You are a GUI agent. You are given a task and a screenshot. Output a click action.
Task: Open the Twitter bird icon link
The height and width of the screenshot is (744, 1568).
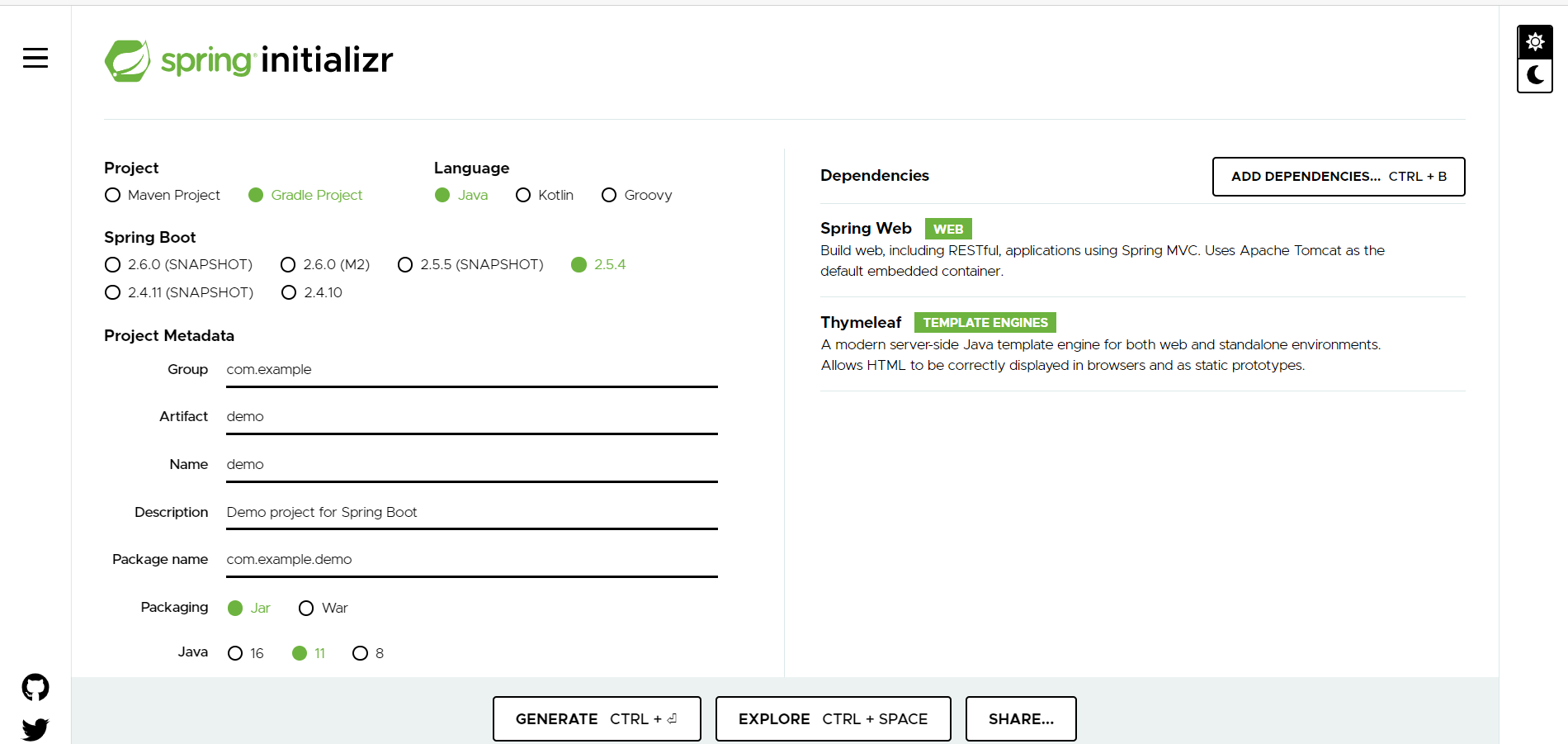click(35, 729)
